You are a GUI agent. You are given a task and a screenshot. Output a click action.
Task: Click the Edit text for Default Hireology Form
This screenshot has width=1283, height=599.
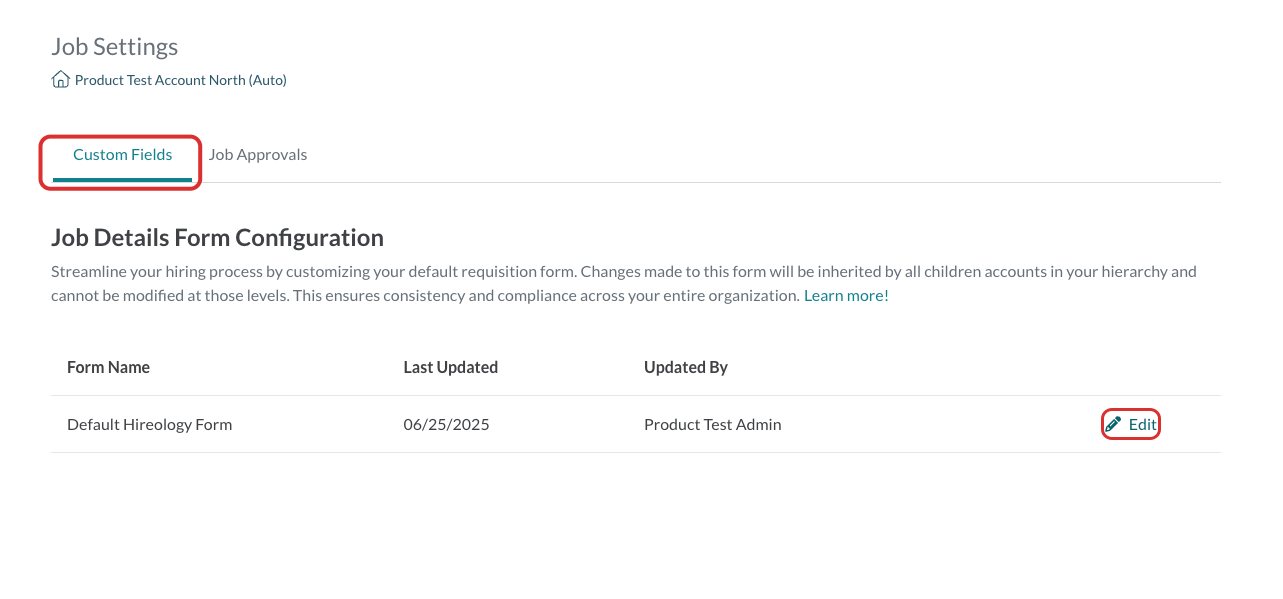click(x=1143, y=424)
